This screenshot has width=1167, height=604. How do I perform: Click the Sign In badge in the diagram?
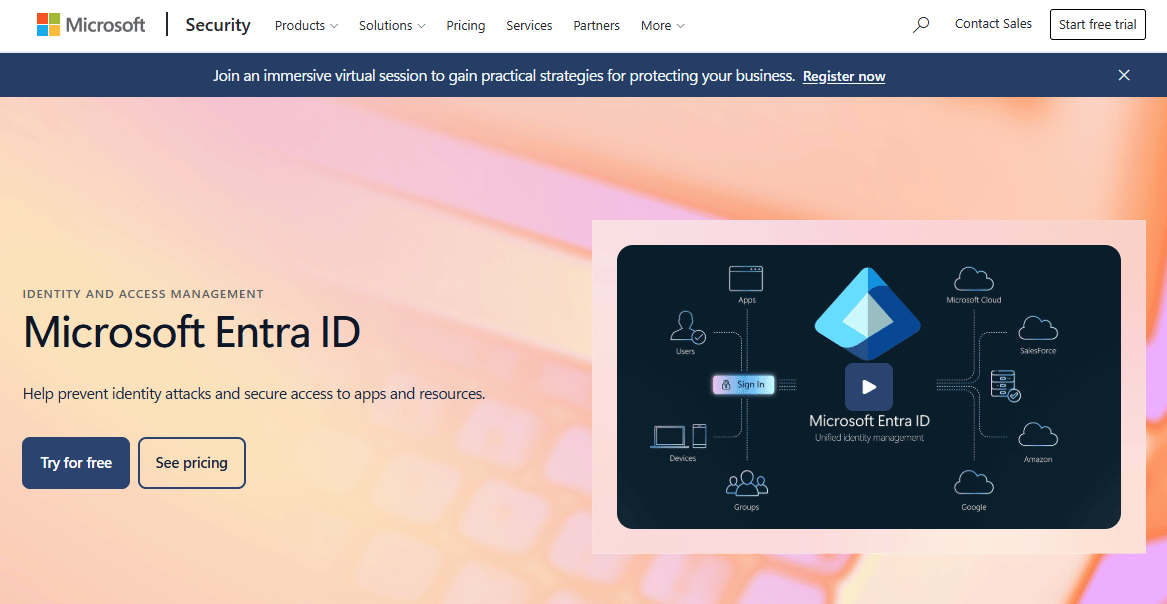coord(744,385)
